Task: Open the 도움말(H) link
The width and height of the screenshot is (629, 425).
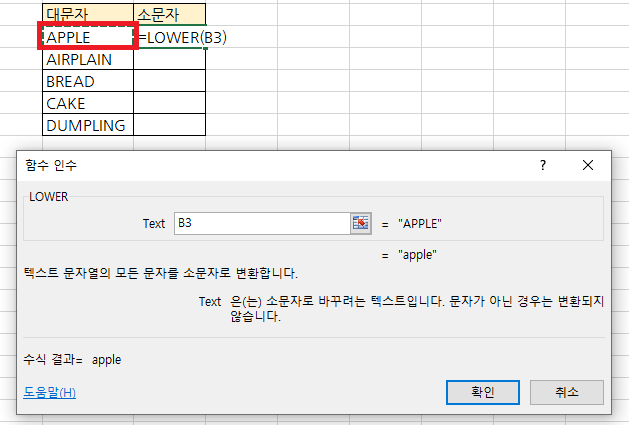Action: [49, 392]
